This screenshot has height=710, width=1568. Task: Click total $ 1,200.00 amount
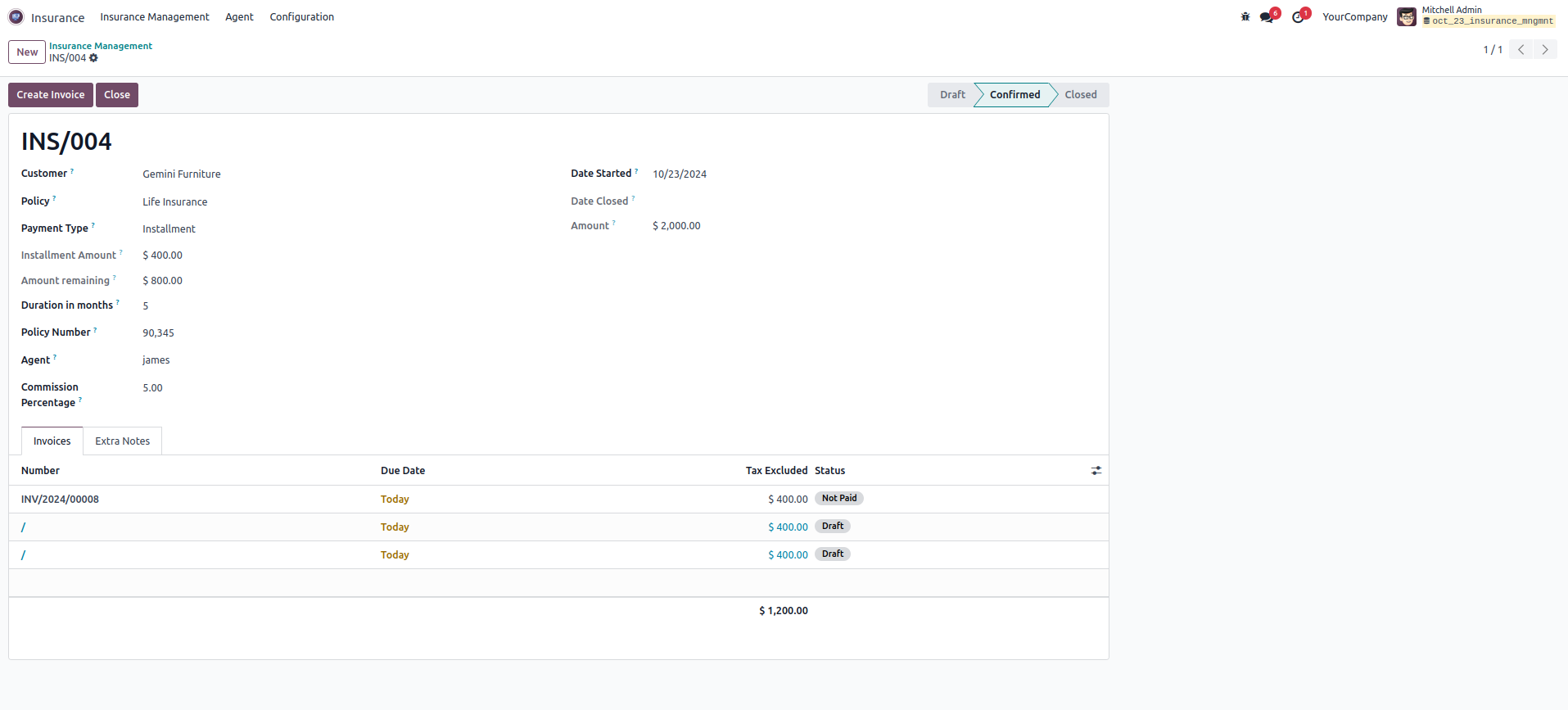pos(784,611)
